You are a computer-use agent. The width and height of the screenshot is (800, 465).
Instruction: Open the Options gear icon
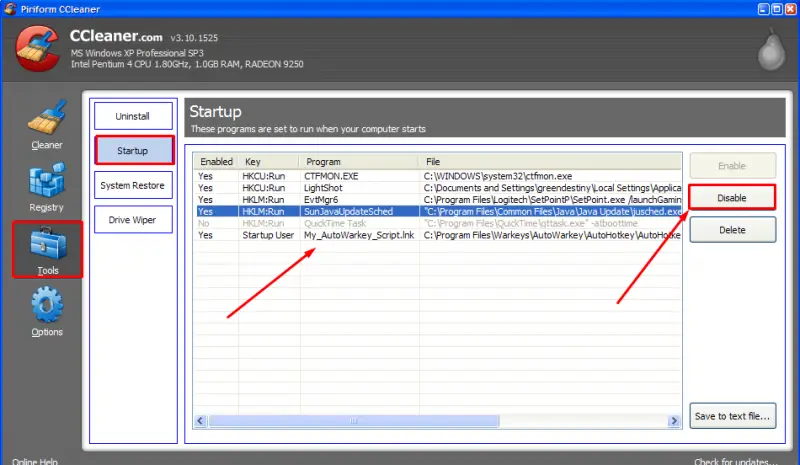(x=47, y=305)
